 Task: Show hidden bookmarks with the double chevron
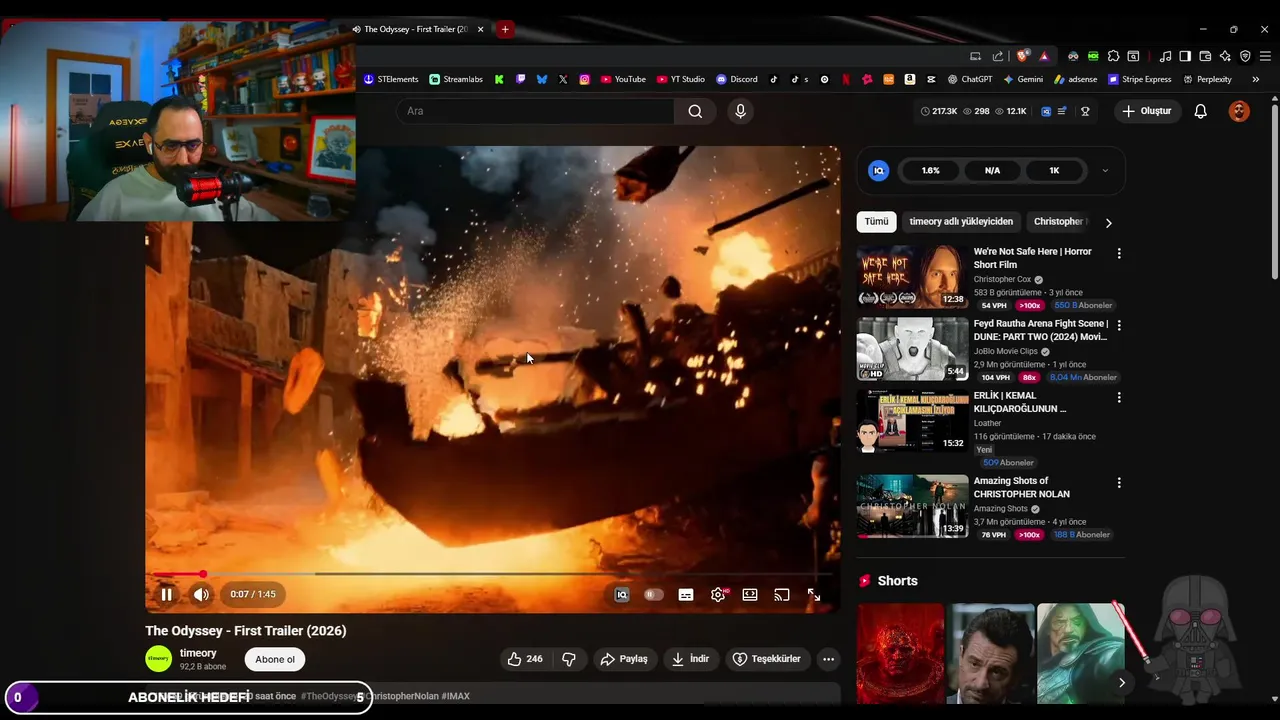click(1255, 79)
